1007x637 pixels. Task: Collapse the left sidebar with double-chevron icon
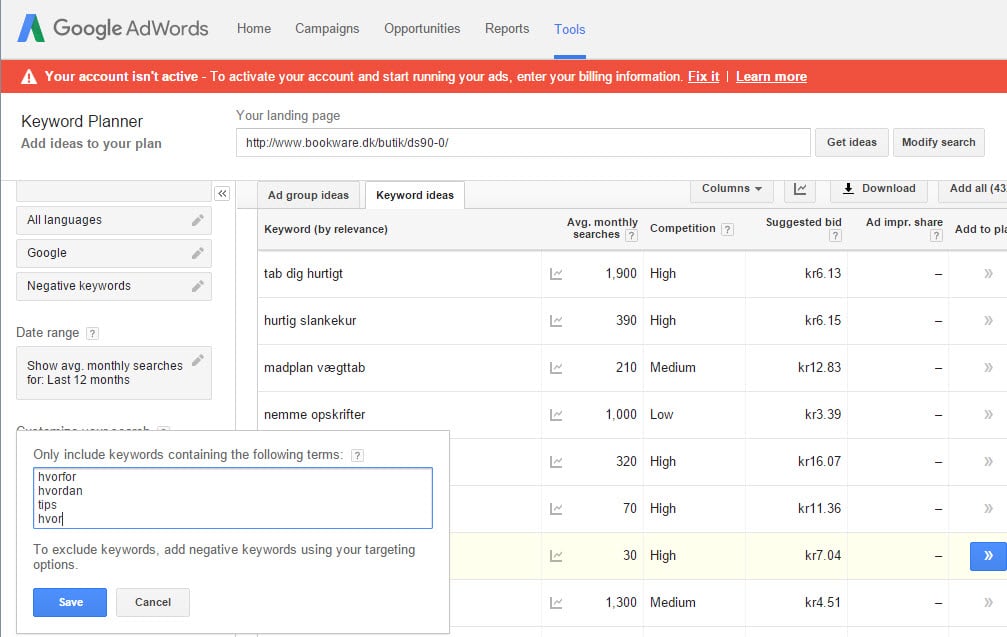(222, 193)
